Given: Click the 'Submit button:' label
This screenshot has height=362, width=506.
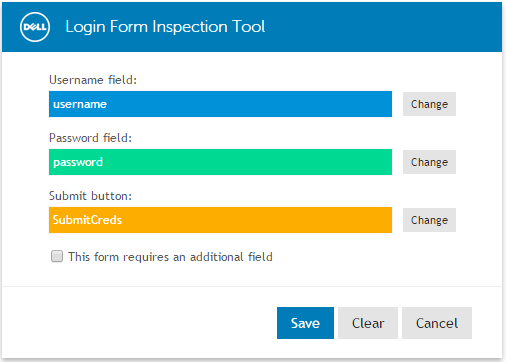Looking at the screenshot, I should point(90,196).
